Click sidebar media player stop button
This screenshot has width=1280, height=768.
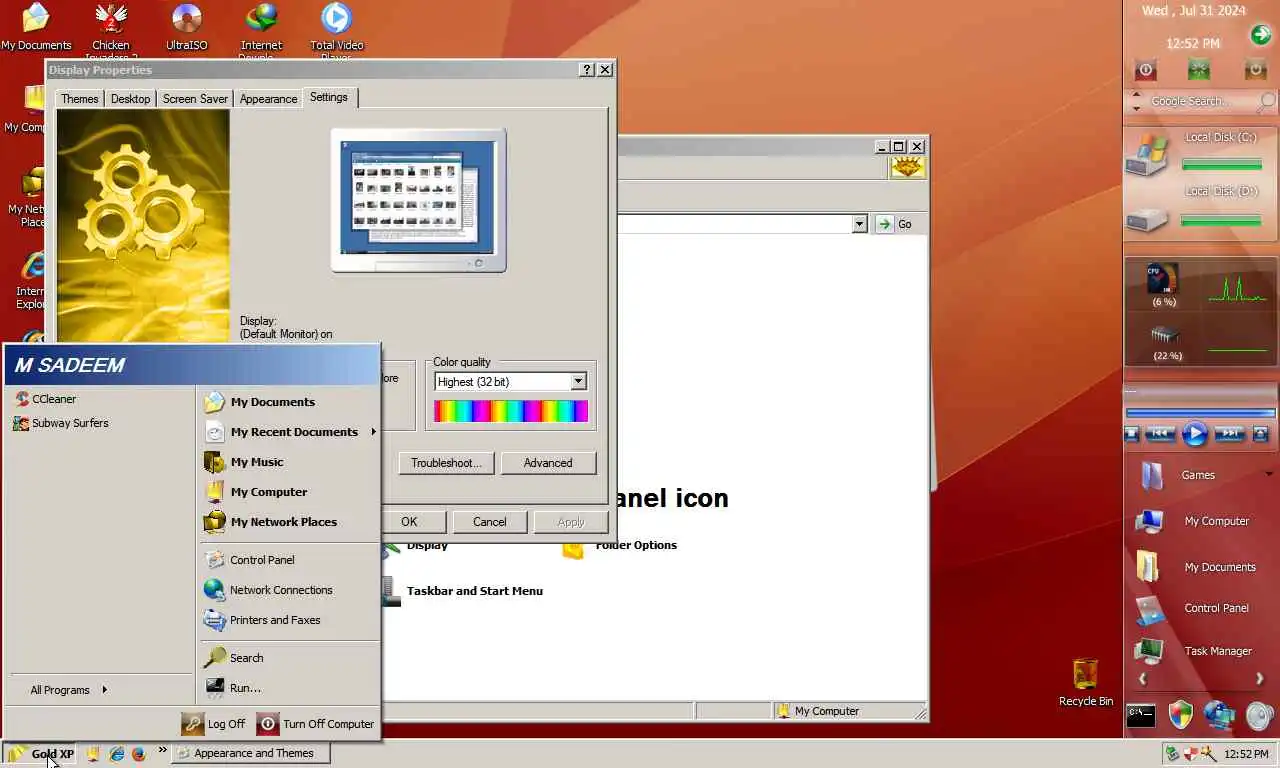(1132, 434)
